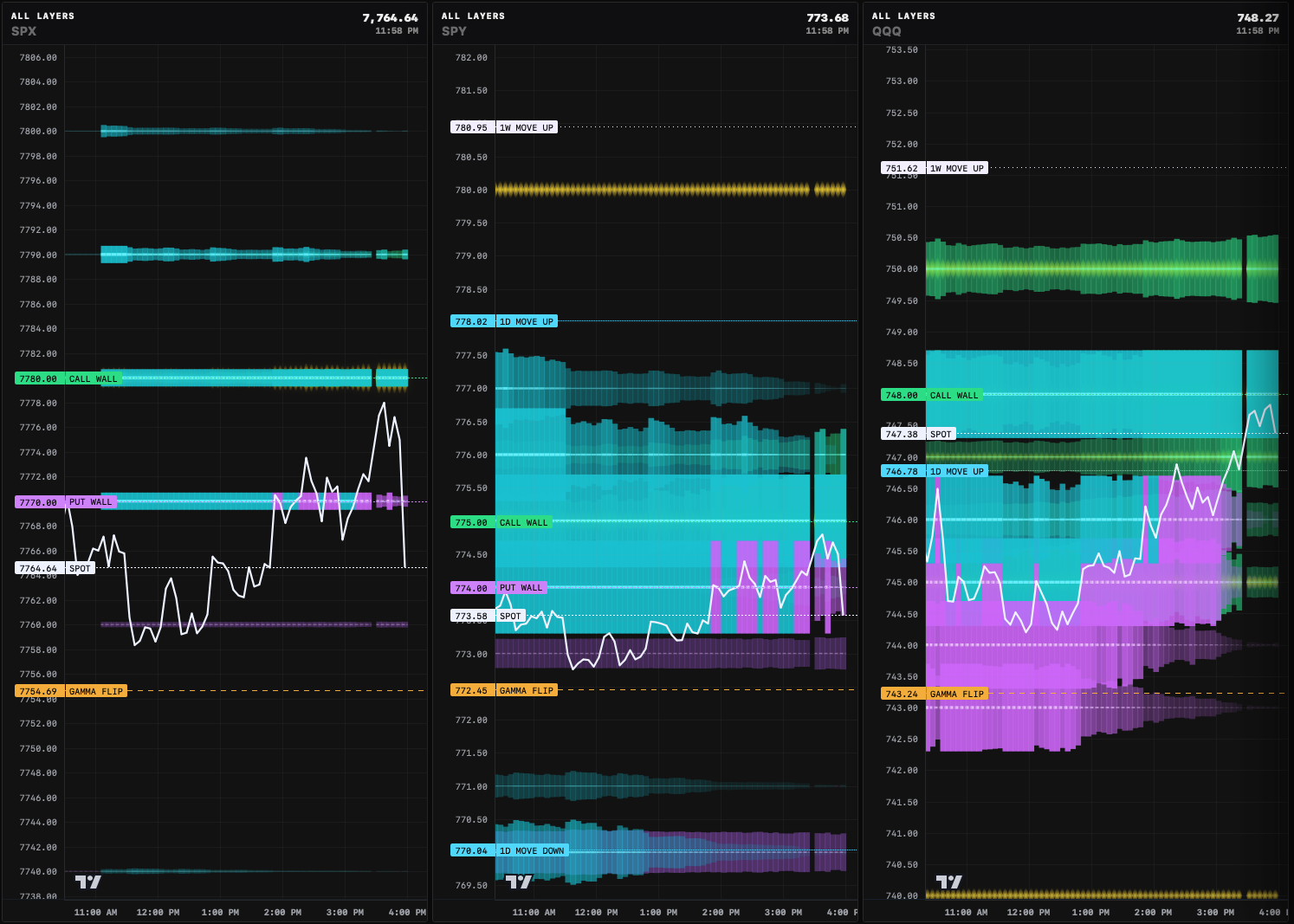
Task: Click the 7764.64 SPOT label on SPX
Action: pos(55,568)
